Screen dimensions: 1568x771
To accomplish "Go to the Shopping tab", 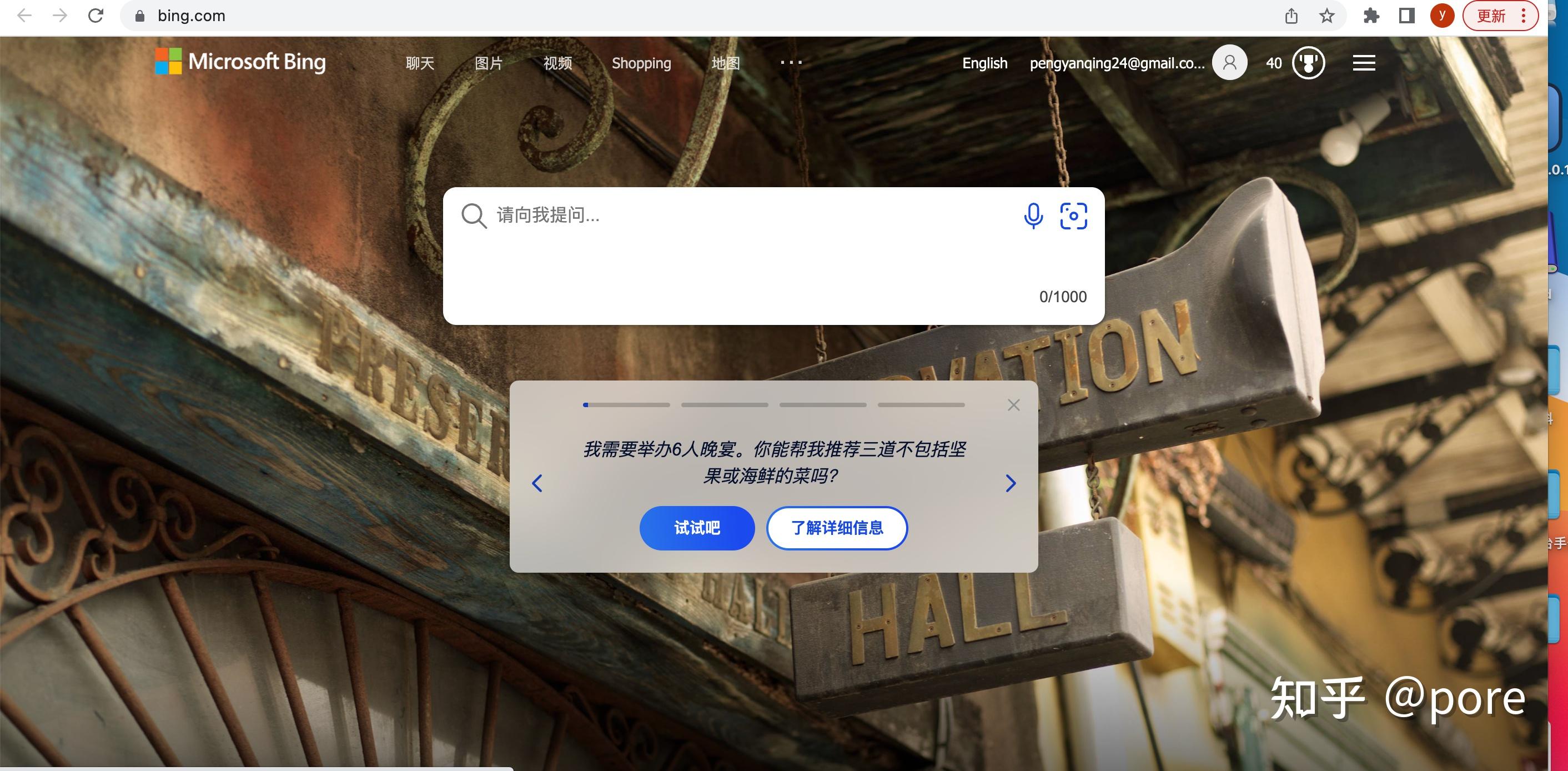I will [x=641, y=63].
